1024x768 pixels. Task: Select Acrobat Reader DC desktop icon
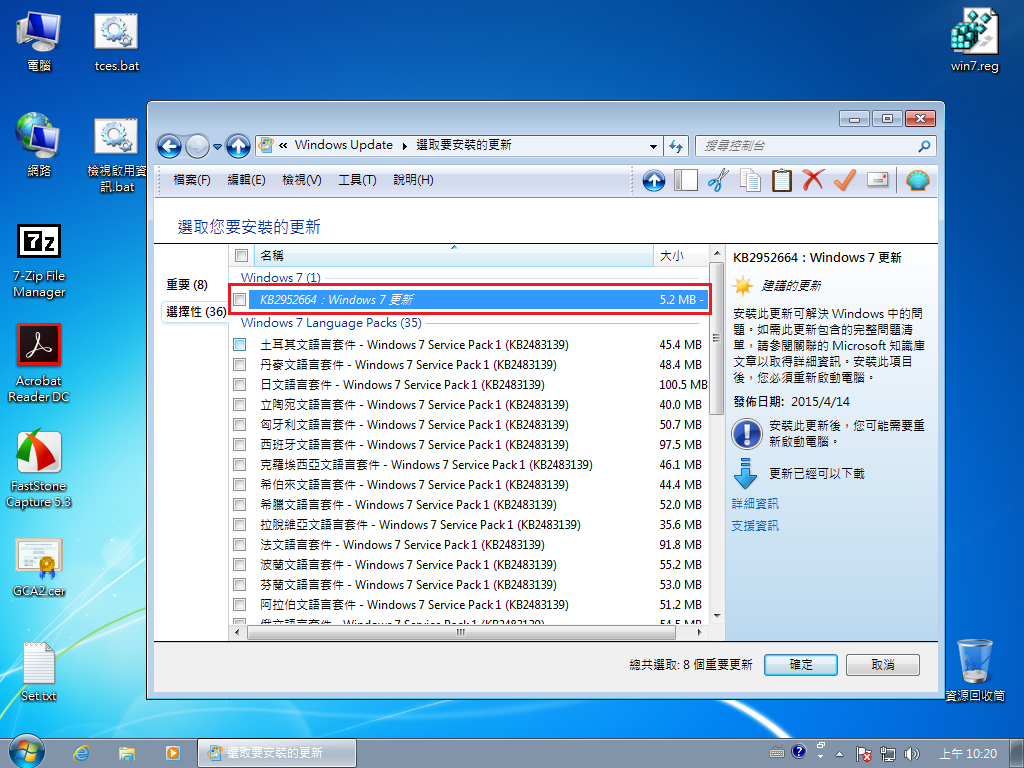pos(39,363)
